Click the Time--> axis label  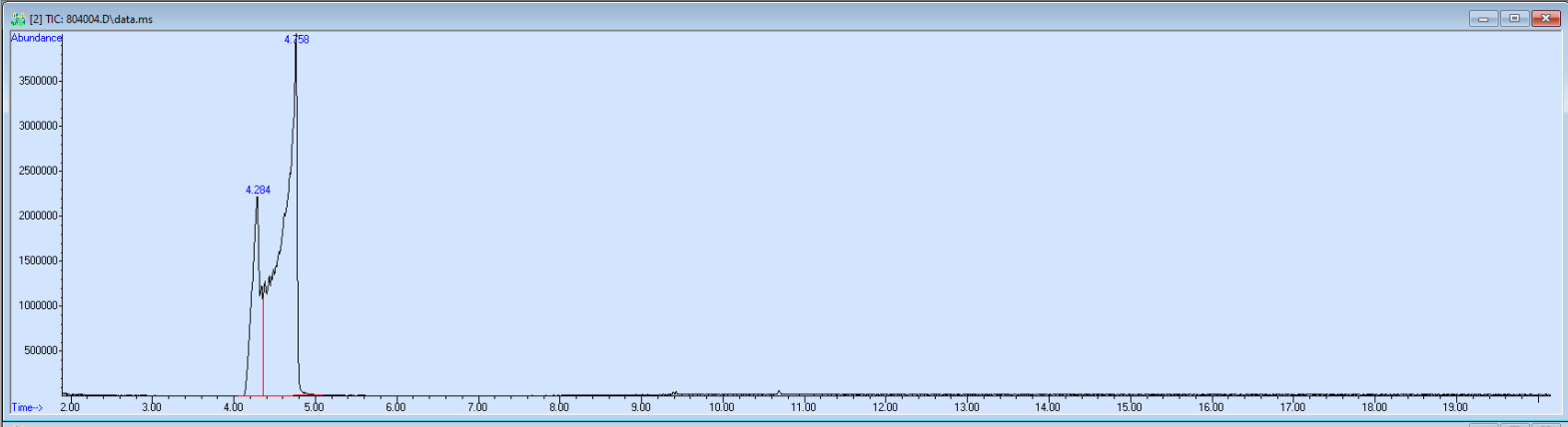(27, 407)
